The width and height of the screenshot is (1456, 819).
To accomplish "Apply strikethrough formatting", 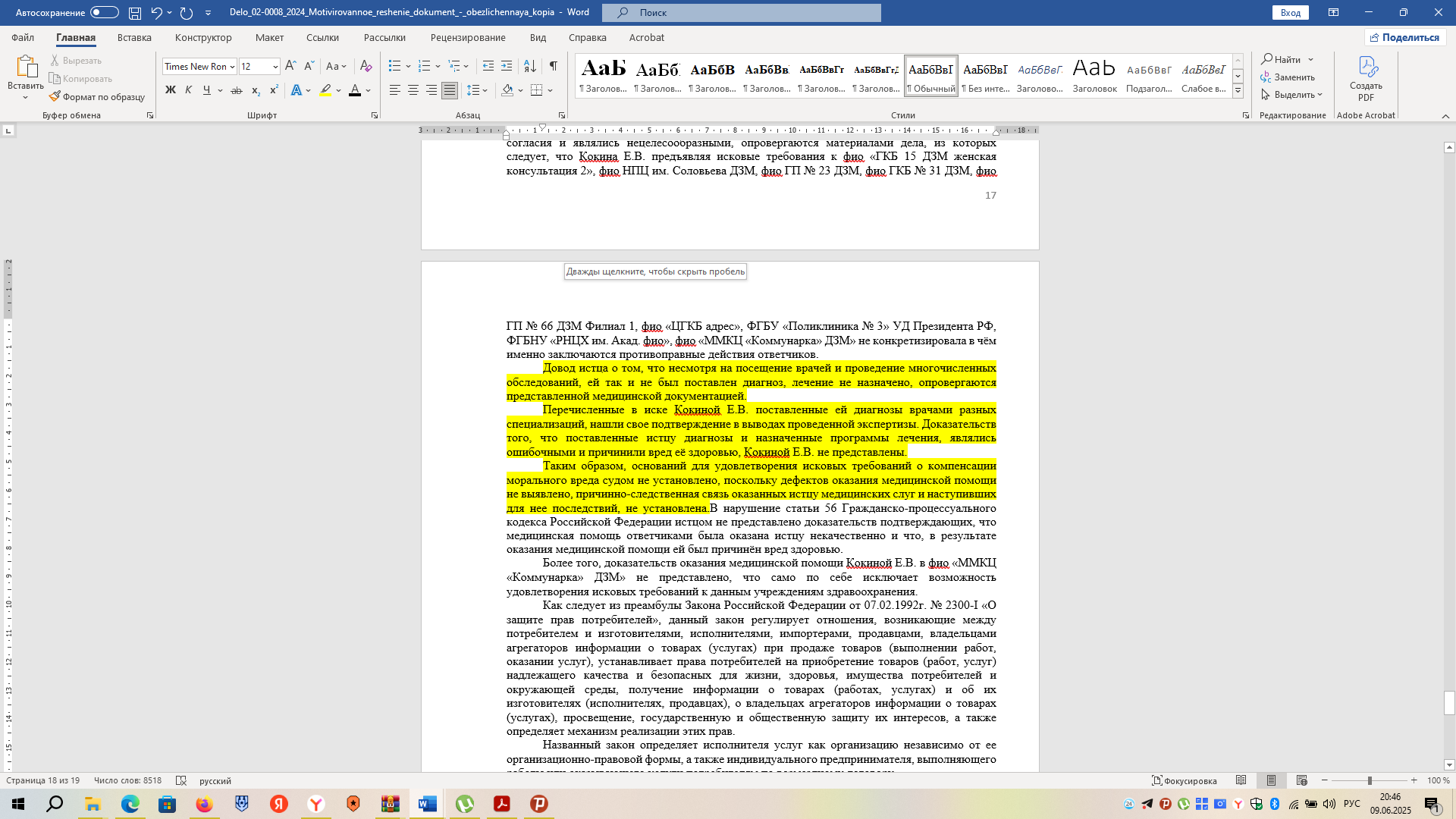I will tap(237, 90).
